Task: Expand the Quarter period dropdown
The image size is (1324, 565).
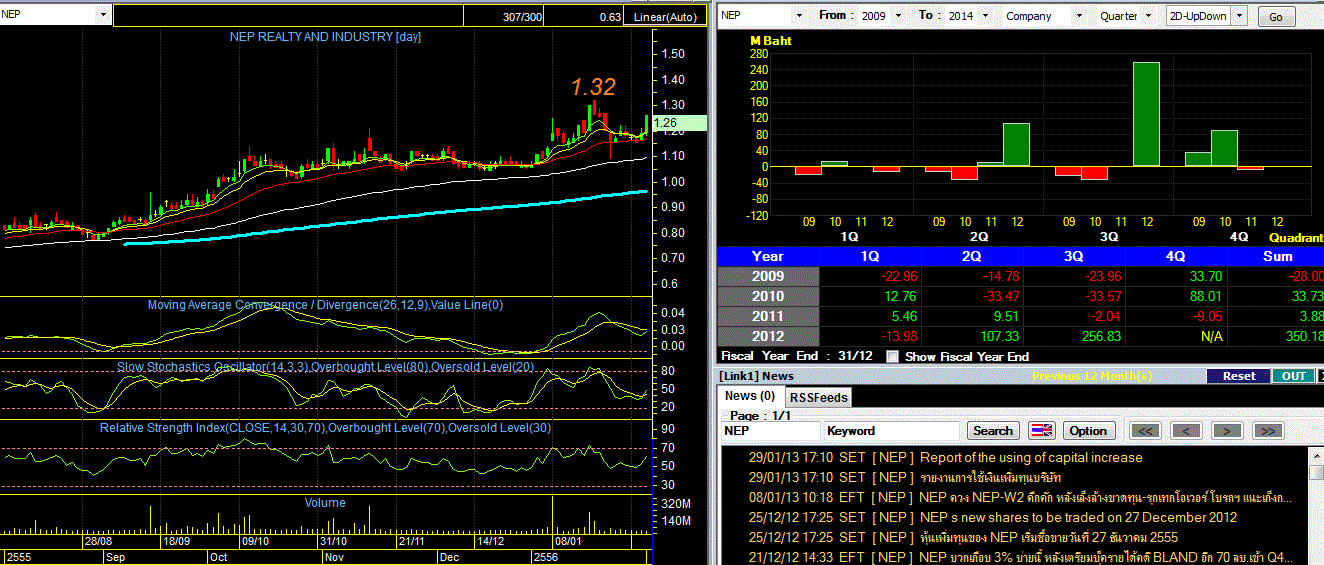Action: click(1147, 16)
